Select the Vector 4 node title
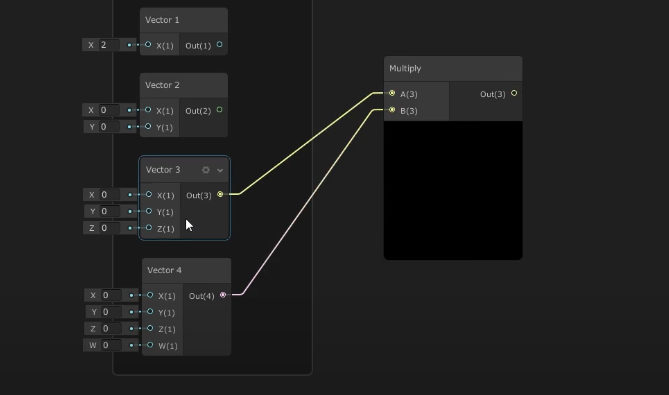 coord(164,270)
